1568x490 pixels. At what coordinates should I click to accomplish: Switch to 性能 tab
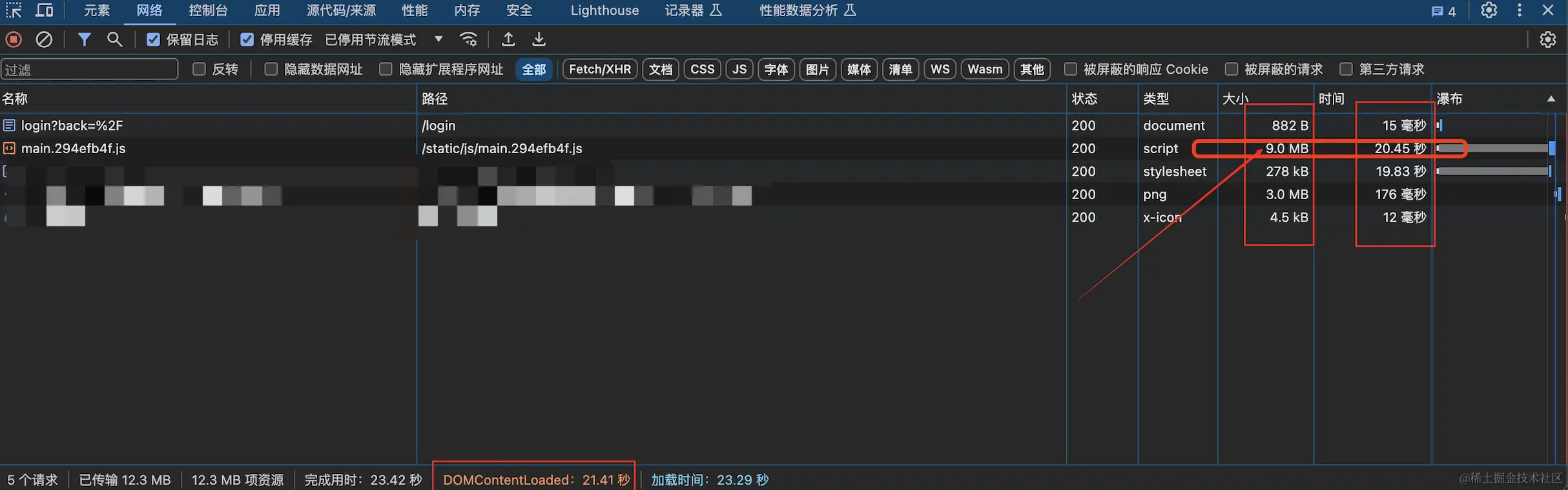pos(415,10)
